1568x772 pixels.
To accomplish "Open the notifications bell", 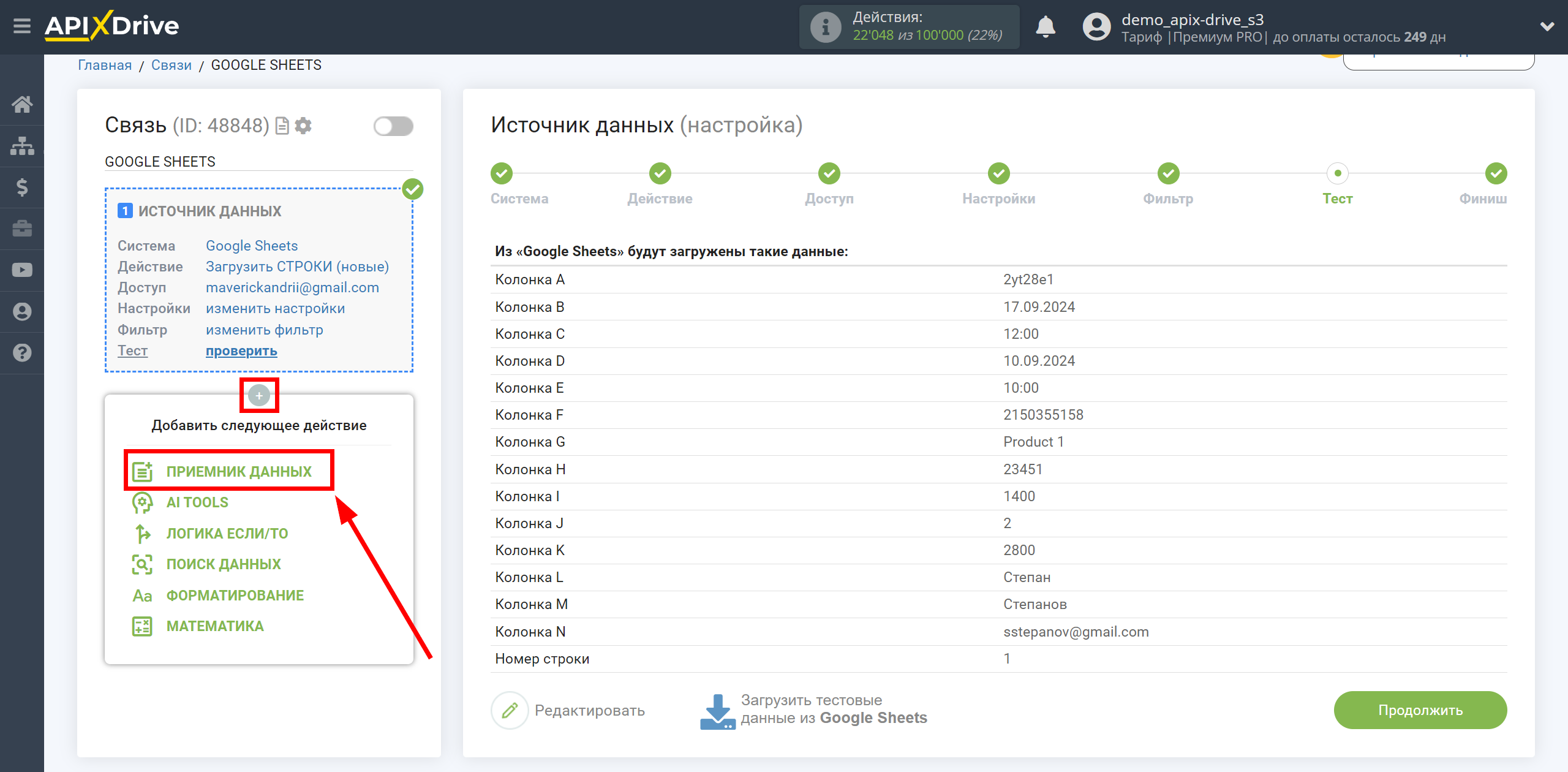I will (1046, 26).
